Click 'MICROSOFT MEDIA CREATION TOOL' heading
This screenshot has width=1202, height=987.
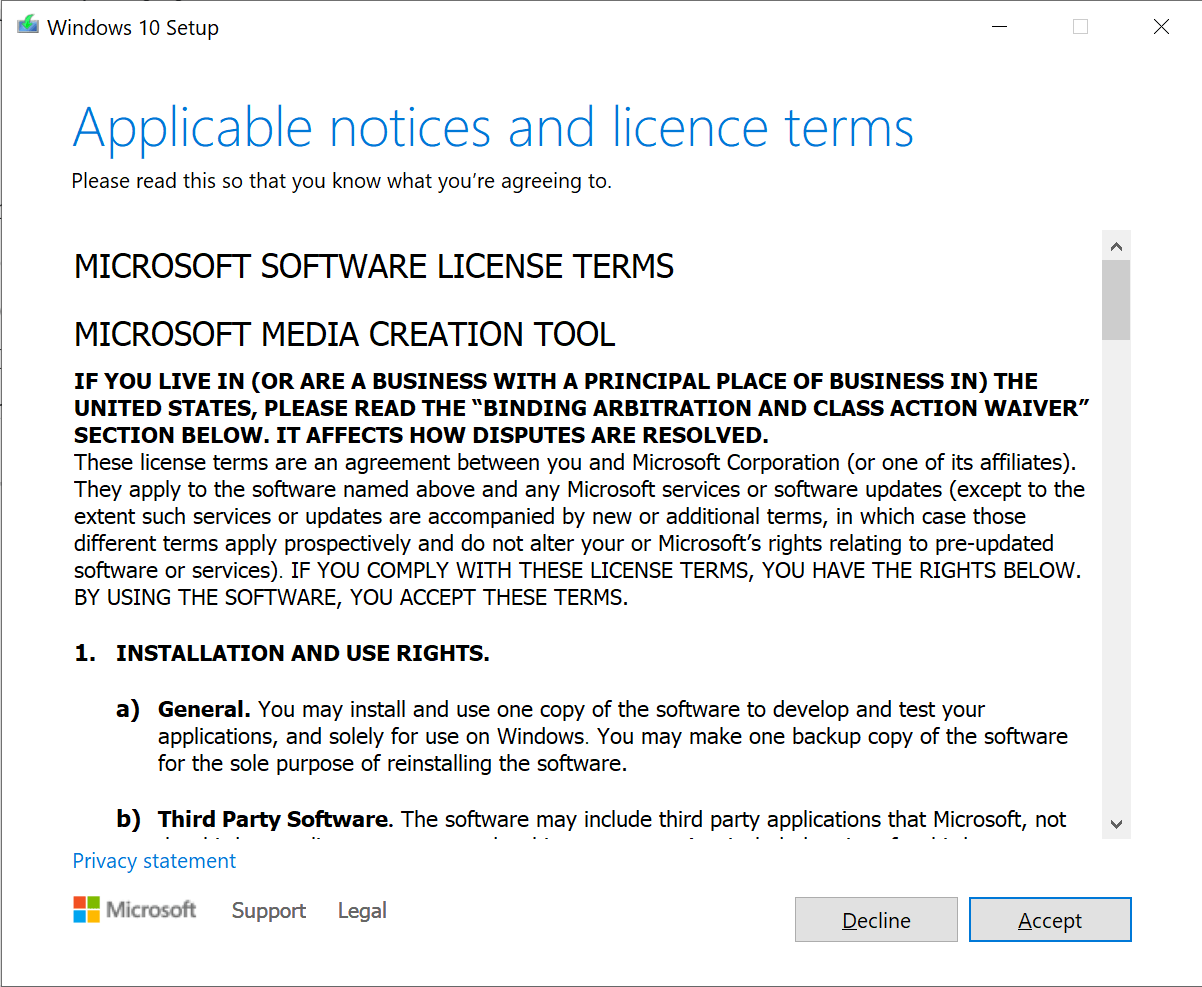(345, 334)
